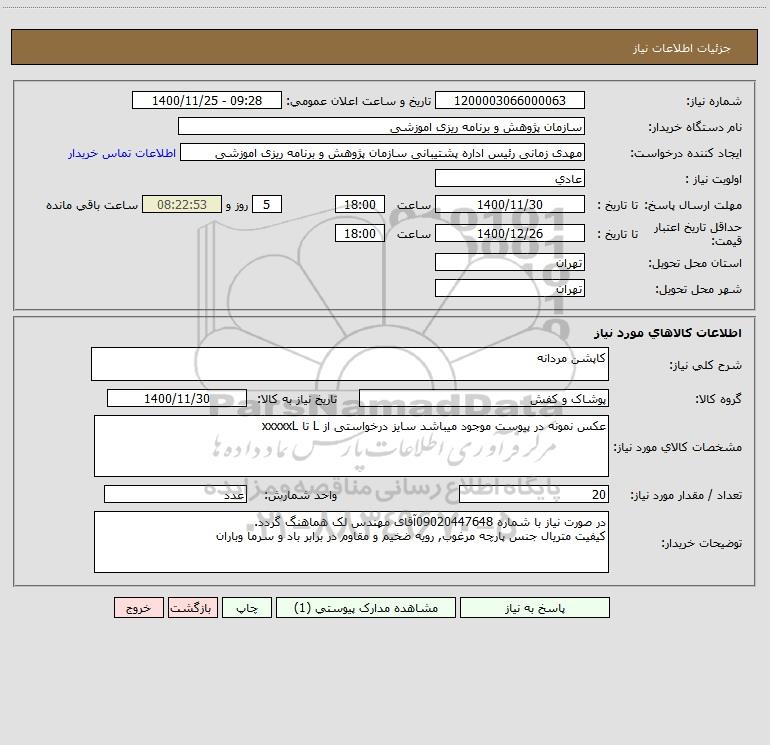Click the شرح کلی نیاز box کاپشن مردانه

pyautogui.click(x=350, y=364)
